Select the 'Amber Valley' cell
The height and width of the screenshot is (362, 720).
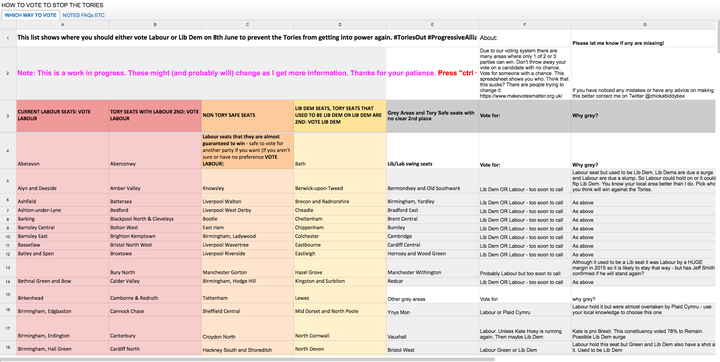155,181
